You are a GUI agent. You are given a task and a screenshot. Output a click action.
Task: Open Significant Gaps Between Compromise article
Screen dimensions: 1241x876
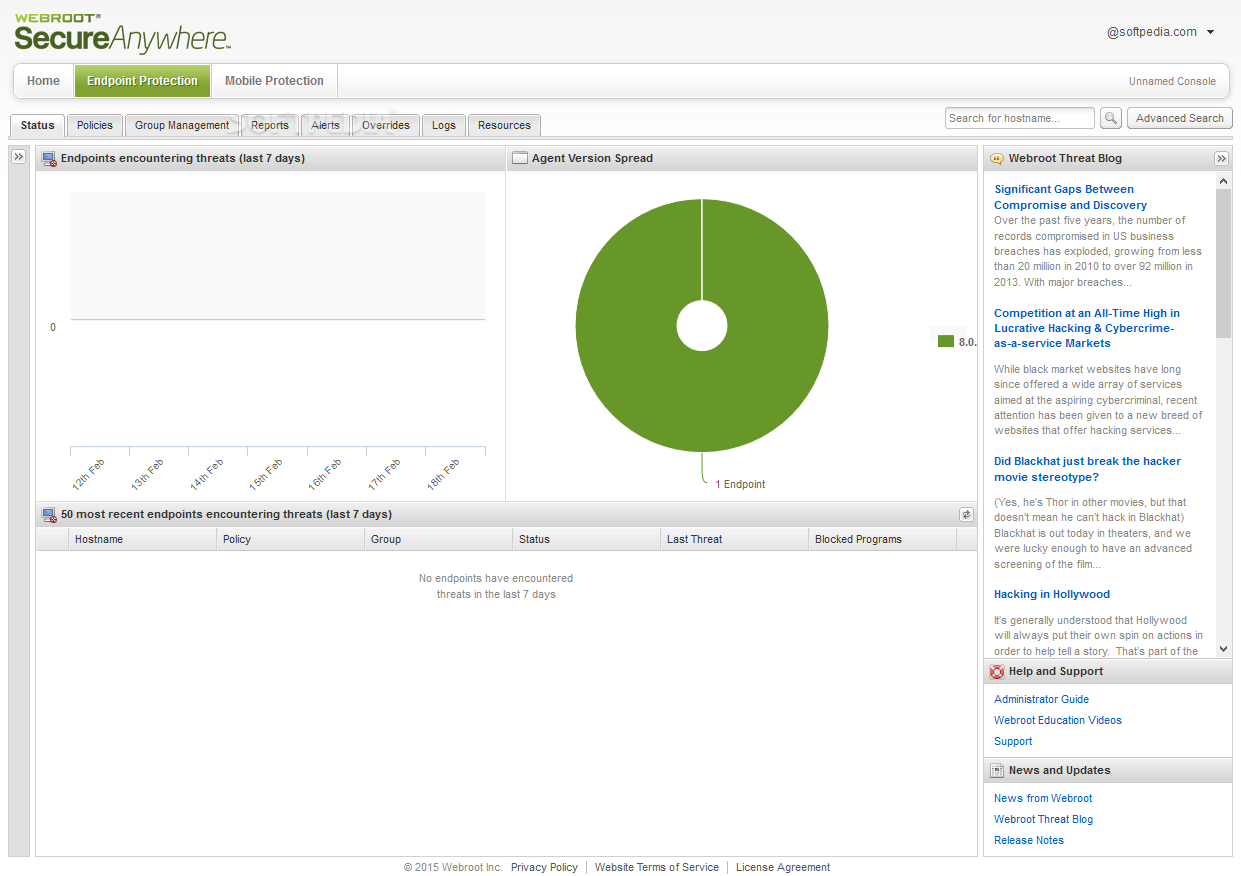pyautogui.click(x=1070, y=197)
